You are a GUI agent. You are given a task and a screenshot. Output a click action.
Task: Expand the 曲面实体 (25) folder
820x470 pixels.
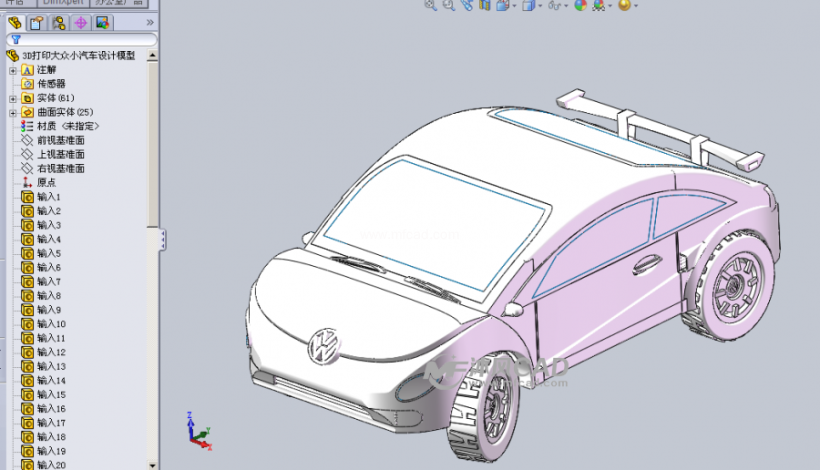(13, 112)
